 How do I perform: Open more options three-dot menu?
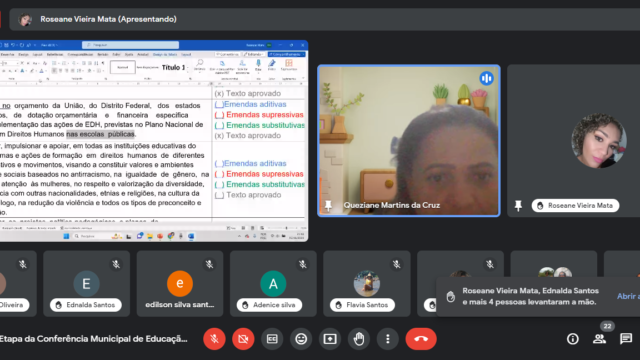point(388,339)
